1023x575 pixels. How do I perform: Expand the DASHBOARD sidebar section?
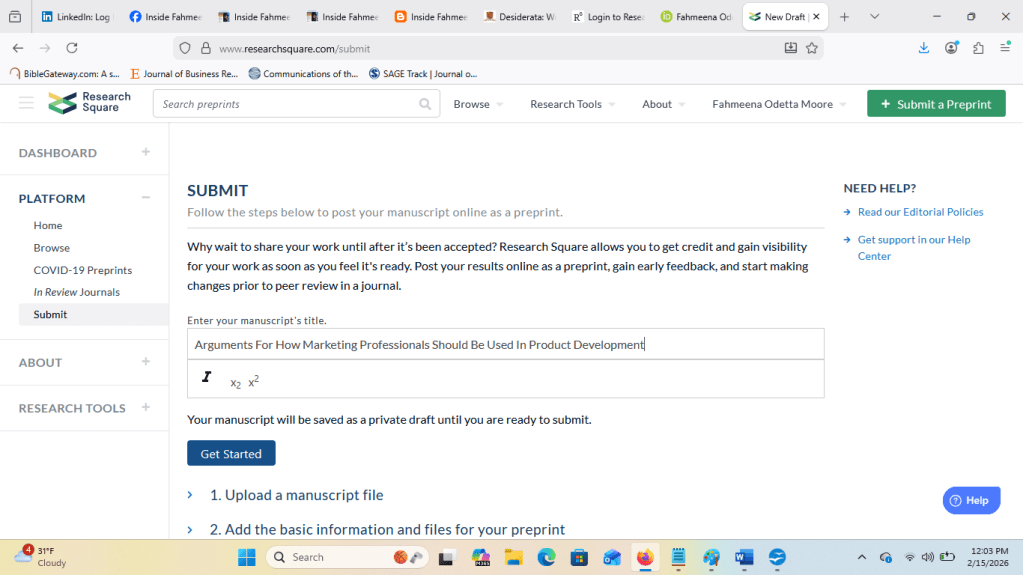(x=146, y=152)
